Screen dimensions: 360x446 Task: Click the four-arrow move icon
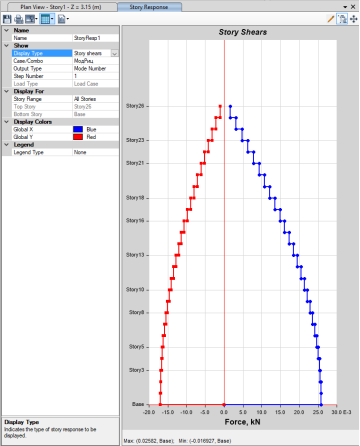point(354,19)
